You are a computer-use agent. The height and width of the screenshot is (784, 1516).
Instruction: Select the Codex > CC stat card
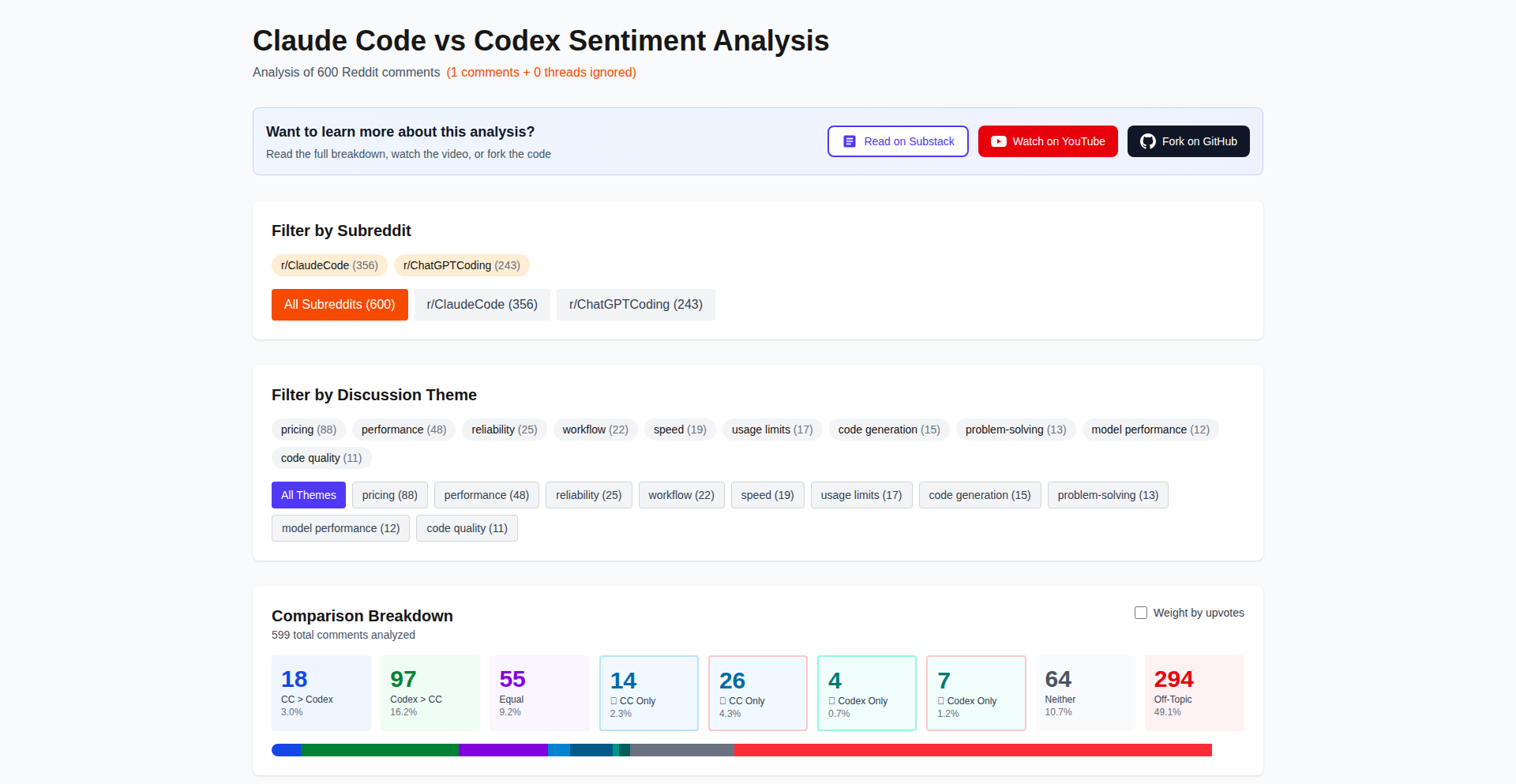click(x=430, y=692)
